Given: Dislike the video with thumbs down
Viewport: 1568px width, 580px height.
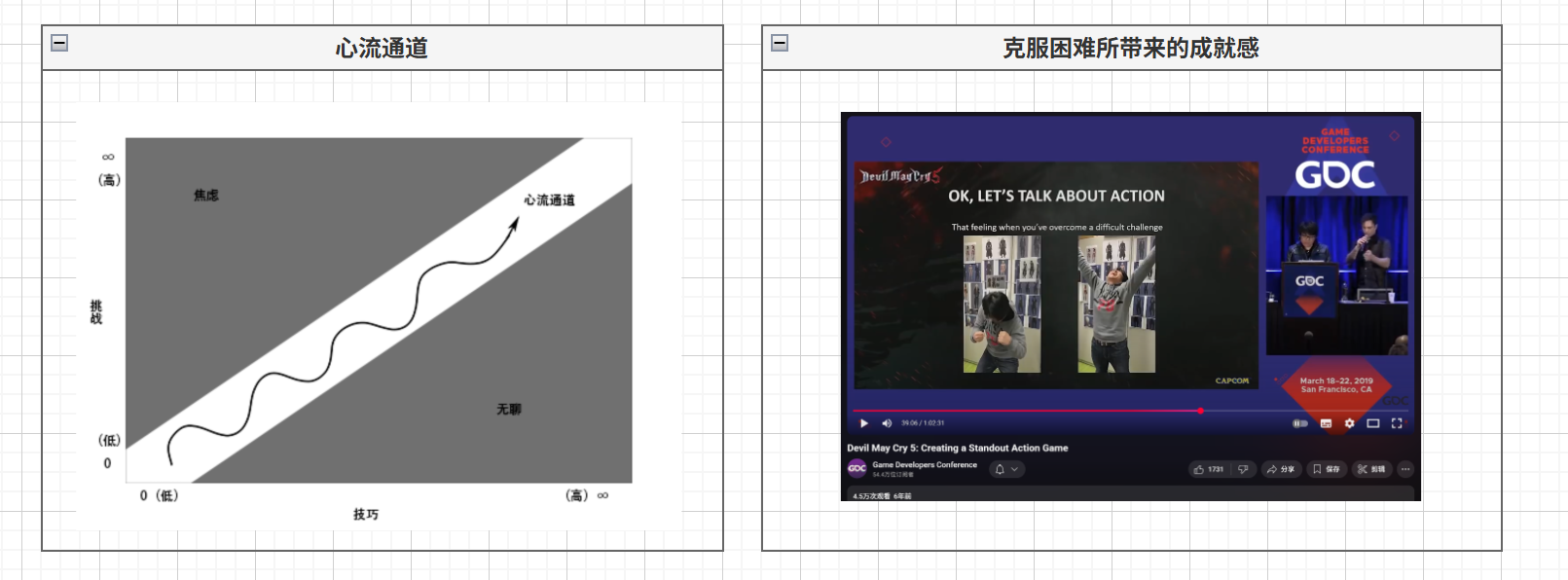Looking at the screenshot, I should [1243, 469].
